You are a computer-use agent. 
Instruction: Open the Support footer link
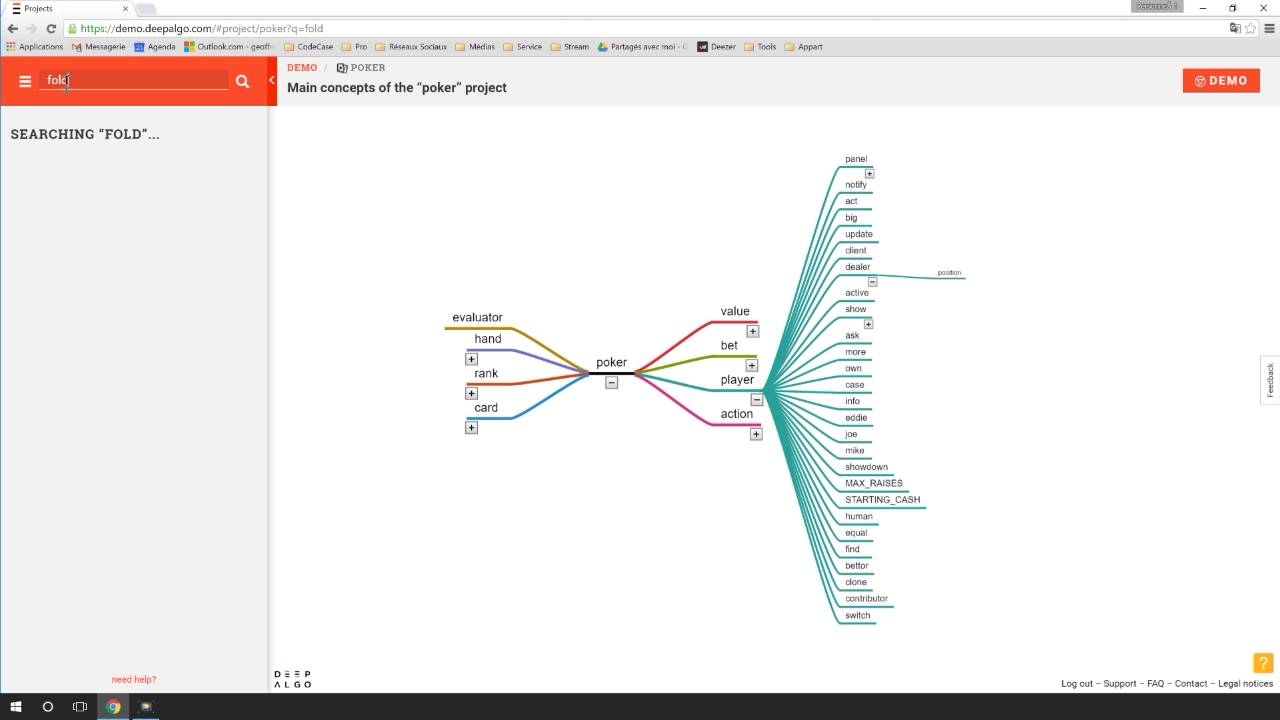point(1120,684)
